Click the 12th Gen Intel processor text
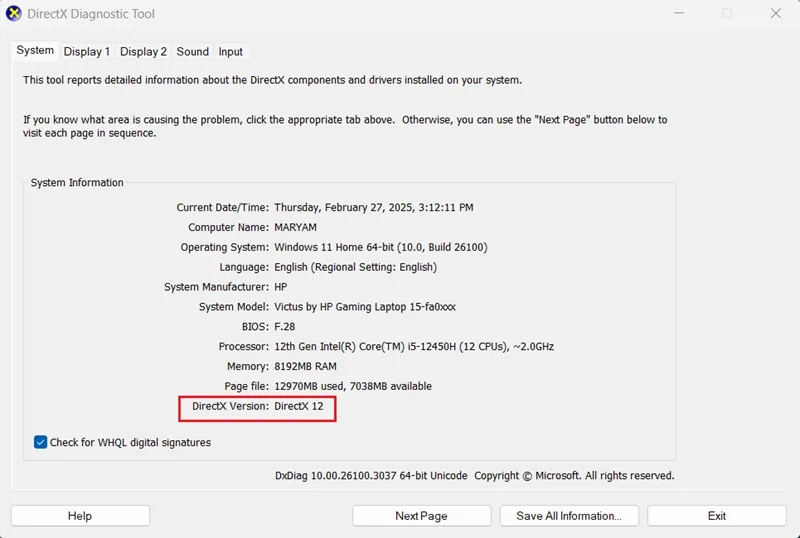The width and height of the screenshot is (800, 538). pyautogui.click(x=414, y=347)
